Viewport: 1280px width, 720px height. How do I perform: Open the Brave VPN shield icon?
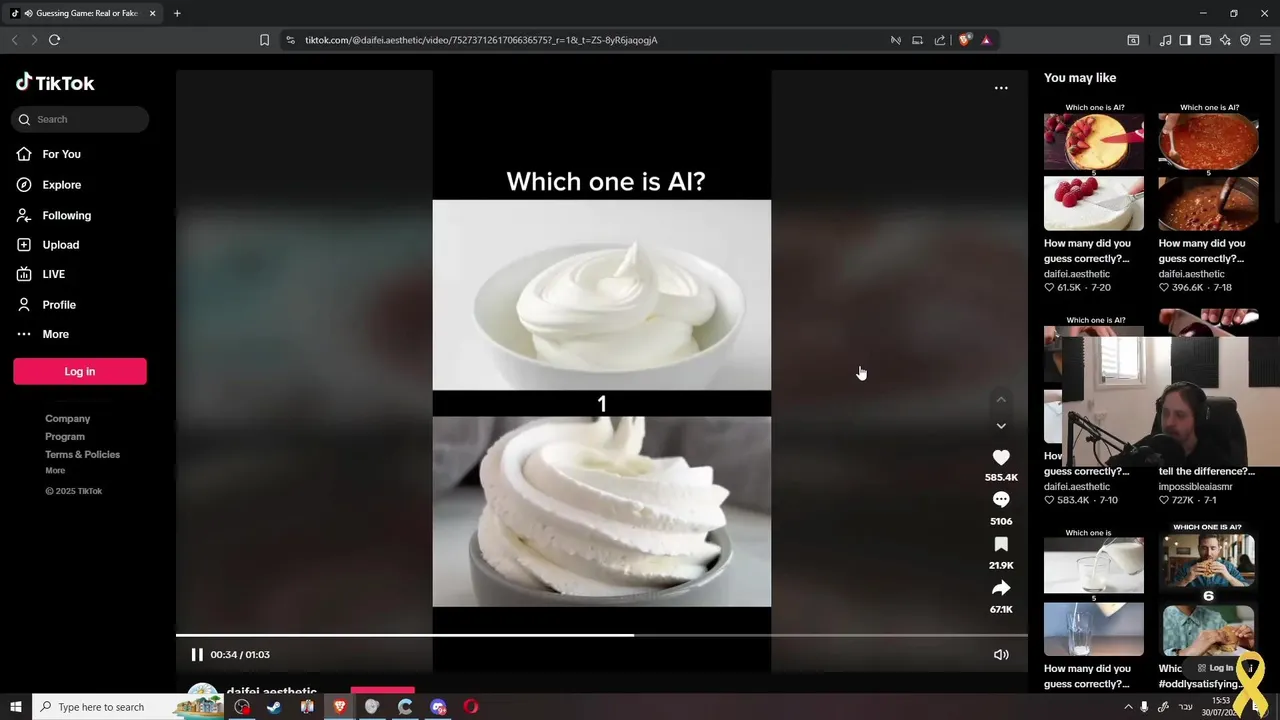pyautogui.click(x=1245, y=40)
